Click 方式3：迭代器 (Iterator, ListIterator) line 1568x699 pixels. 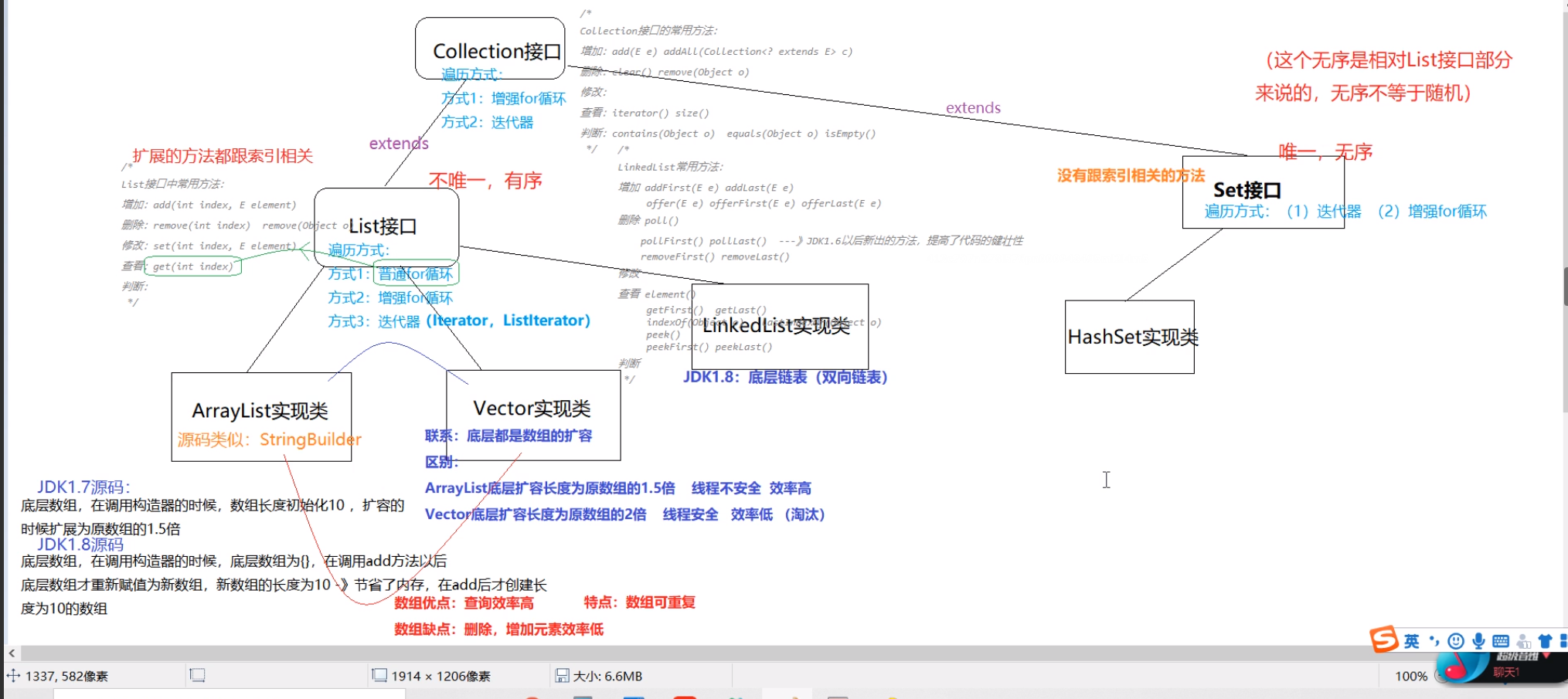point(459,321)
